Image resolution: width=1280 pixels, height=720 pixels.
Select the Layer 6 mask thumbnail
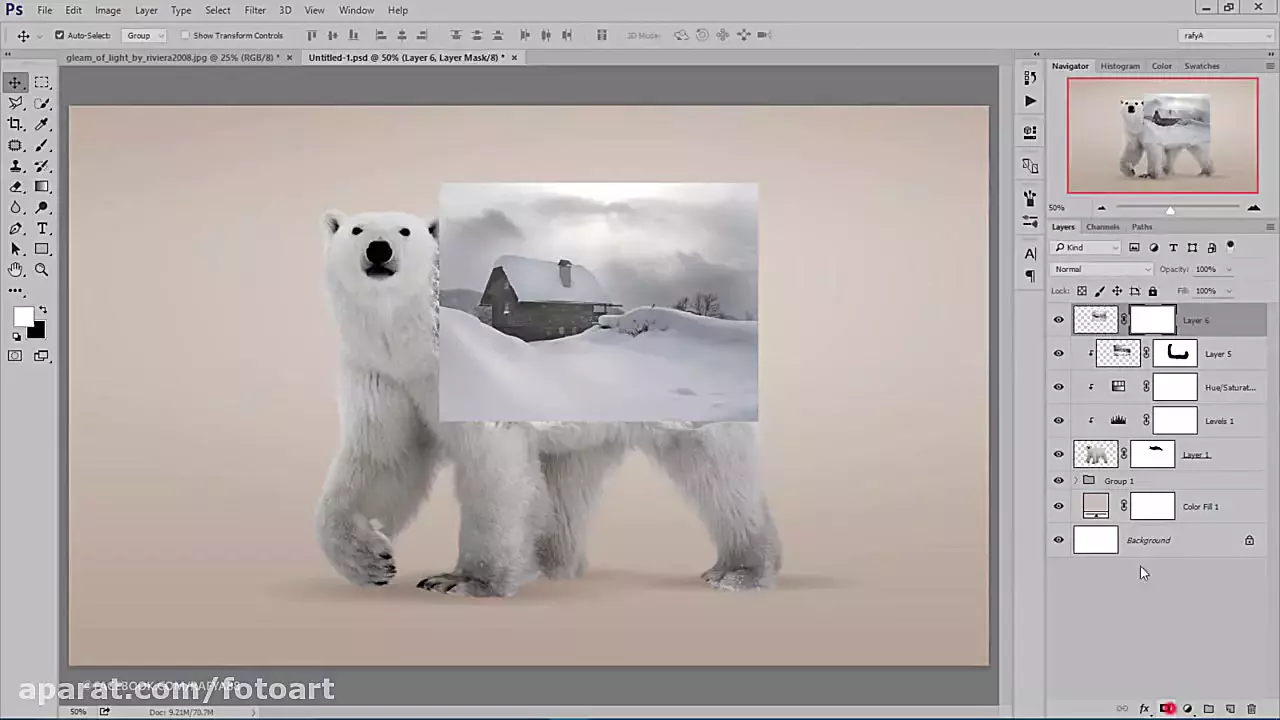click(x=1152, y=320)
